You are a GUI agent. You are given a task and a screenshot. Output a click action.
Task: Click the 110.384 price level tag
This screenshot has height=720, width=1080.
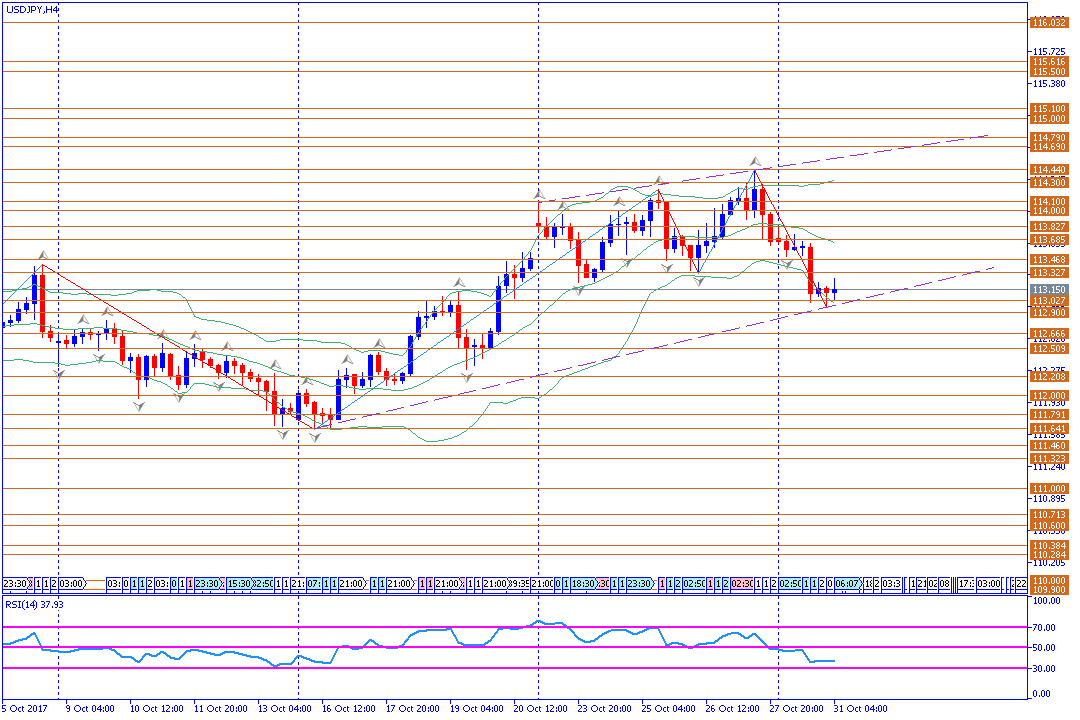pyautogui.click(x=1049, y=546)
